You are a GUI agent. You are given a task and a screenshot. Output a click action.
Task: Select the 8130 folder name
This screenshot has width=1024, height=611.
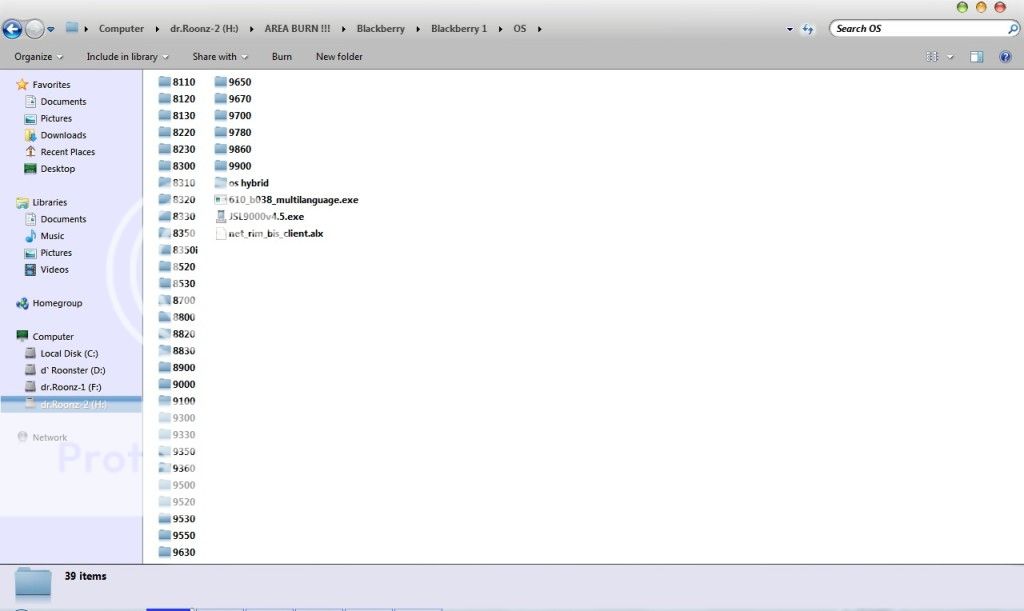(x=184, y=116)
